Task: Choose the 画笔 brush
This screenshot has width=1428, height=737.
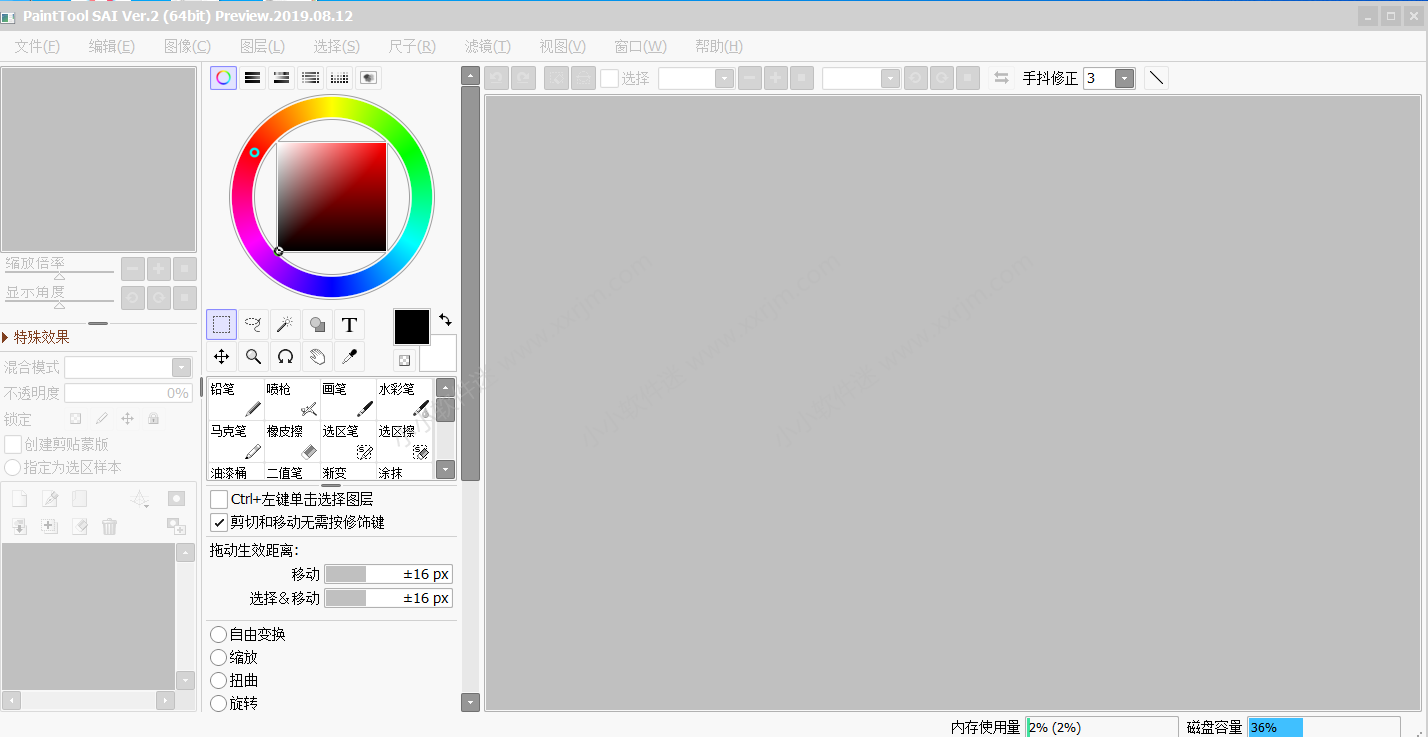Action: (348, 399)
